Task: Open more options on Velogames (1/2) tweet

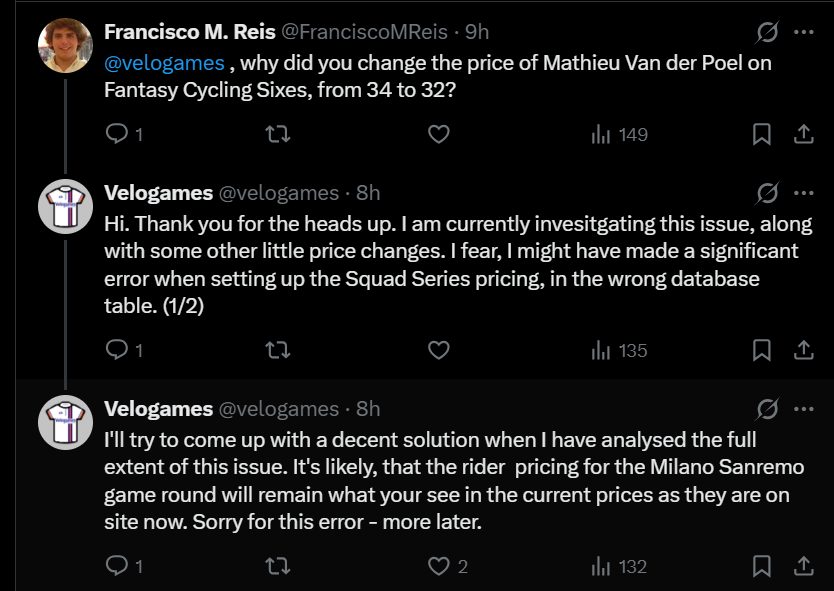Action: [803, 193]
